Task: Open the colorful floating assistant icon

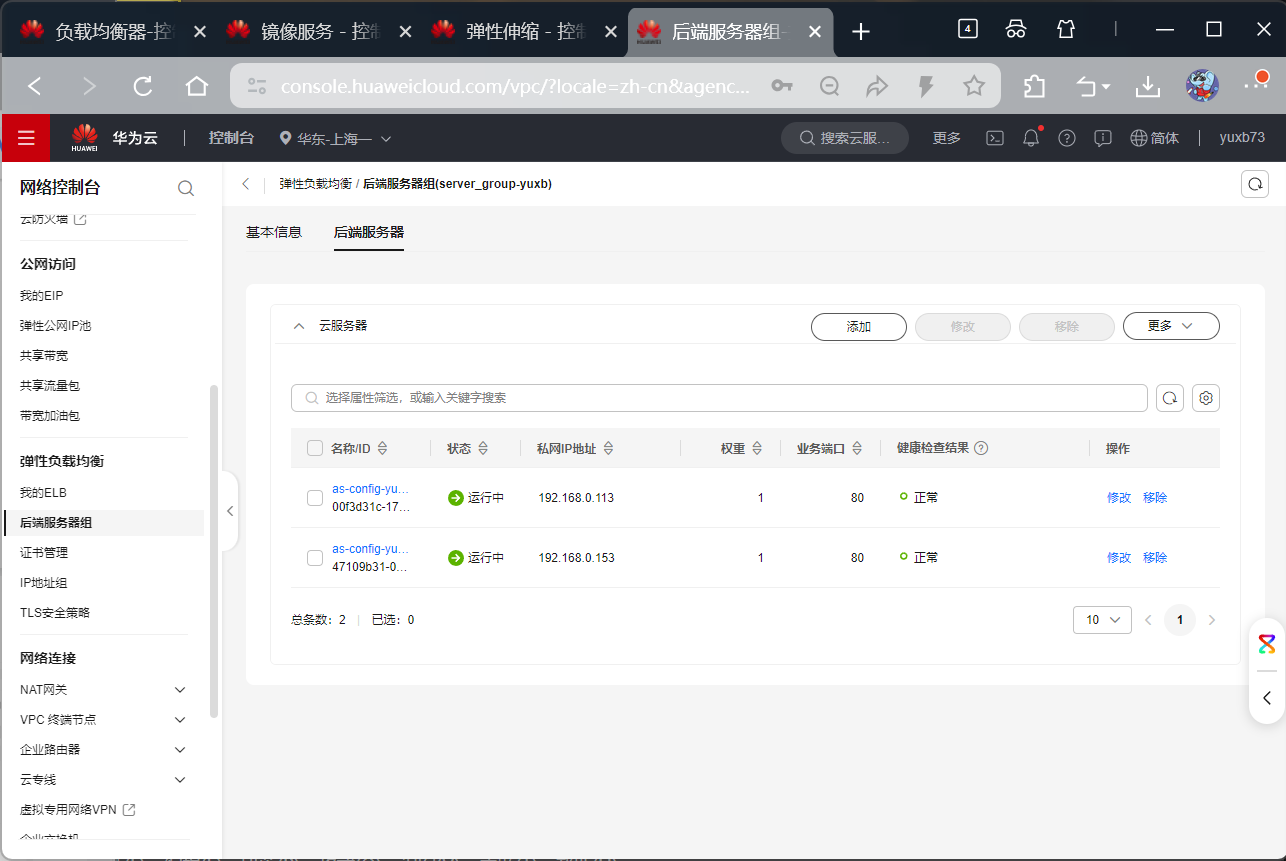Action: click(x=1267, y=643)
